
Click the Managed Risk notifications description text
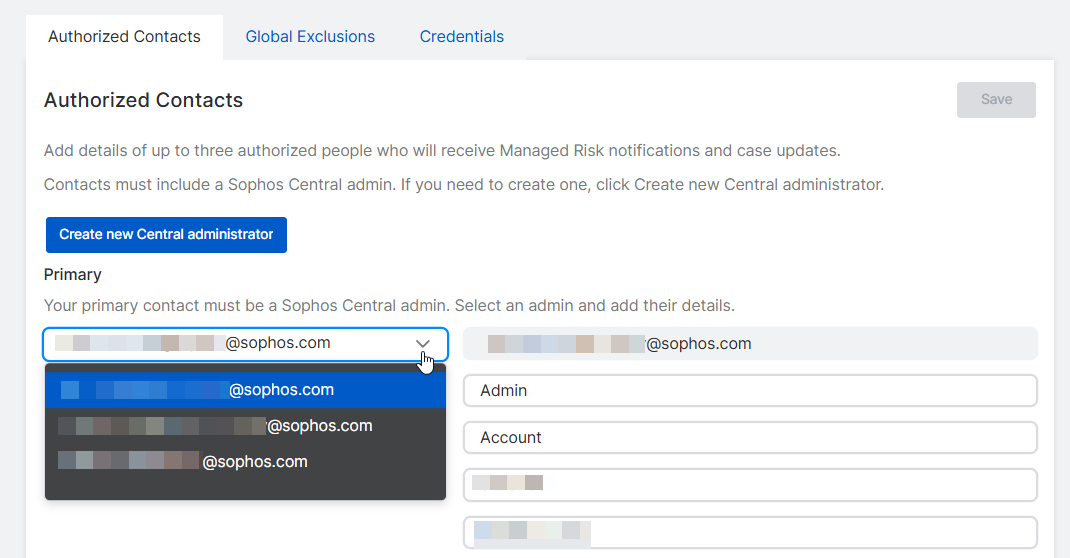tap(442, 151)
